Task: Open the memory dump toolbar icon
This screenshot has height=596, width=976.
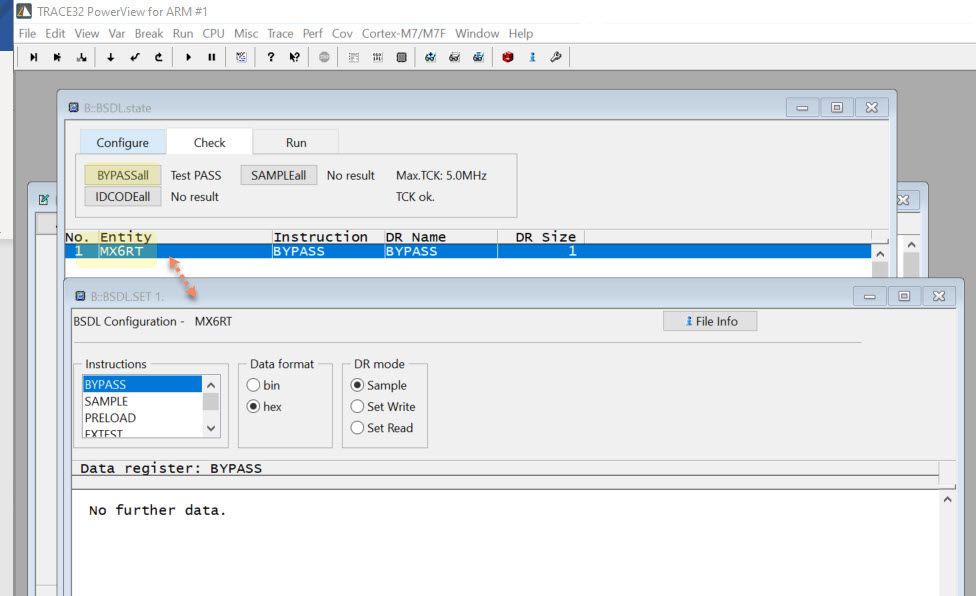Action: click(x=377, y=57)
